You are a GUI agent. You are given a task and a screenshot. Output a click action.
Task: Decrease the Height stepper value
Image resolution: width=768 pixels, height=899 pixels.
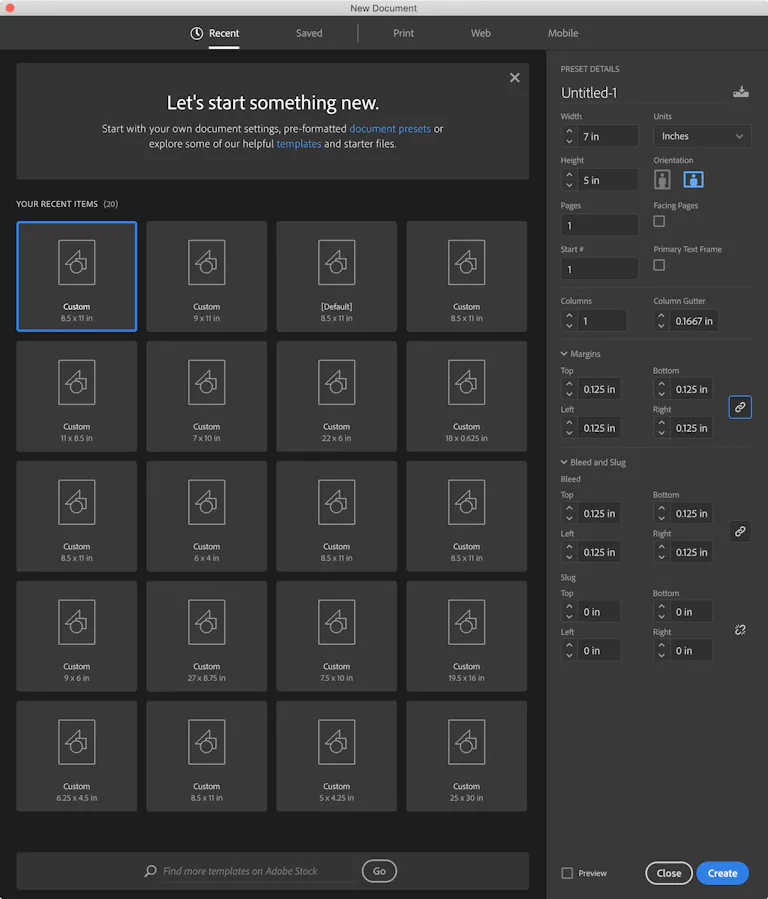click(569, 185)
